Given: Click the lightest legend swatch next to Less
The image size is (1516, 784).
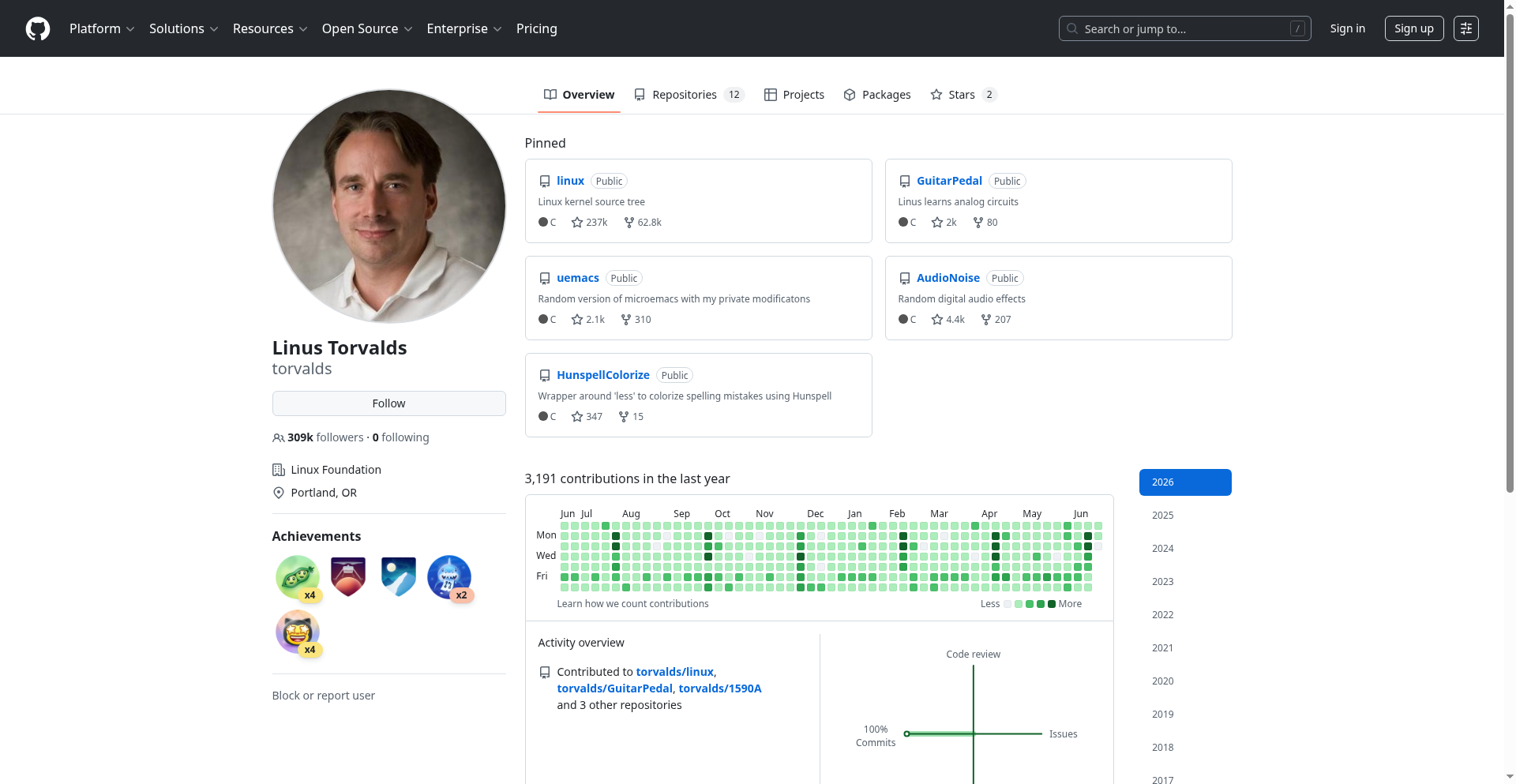Looking at the screenshot, I should click(x=1008, y=604).
